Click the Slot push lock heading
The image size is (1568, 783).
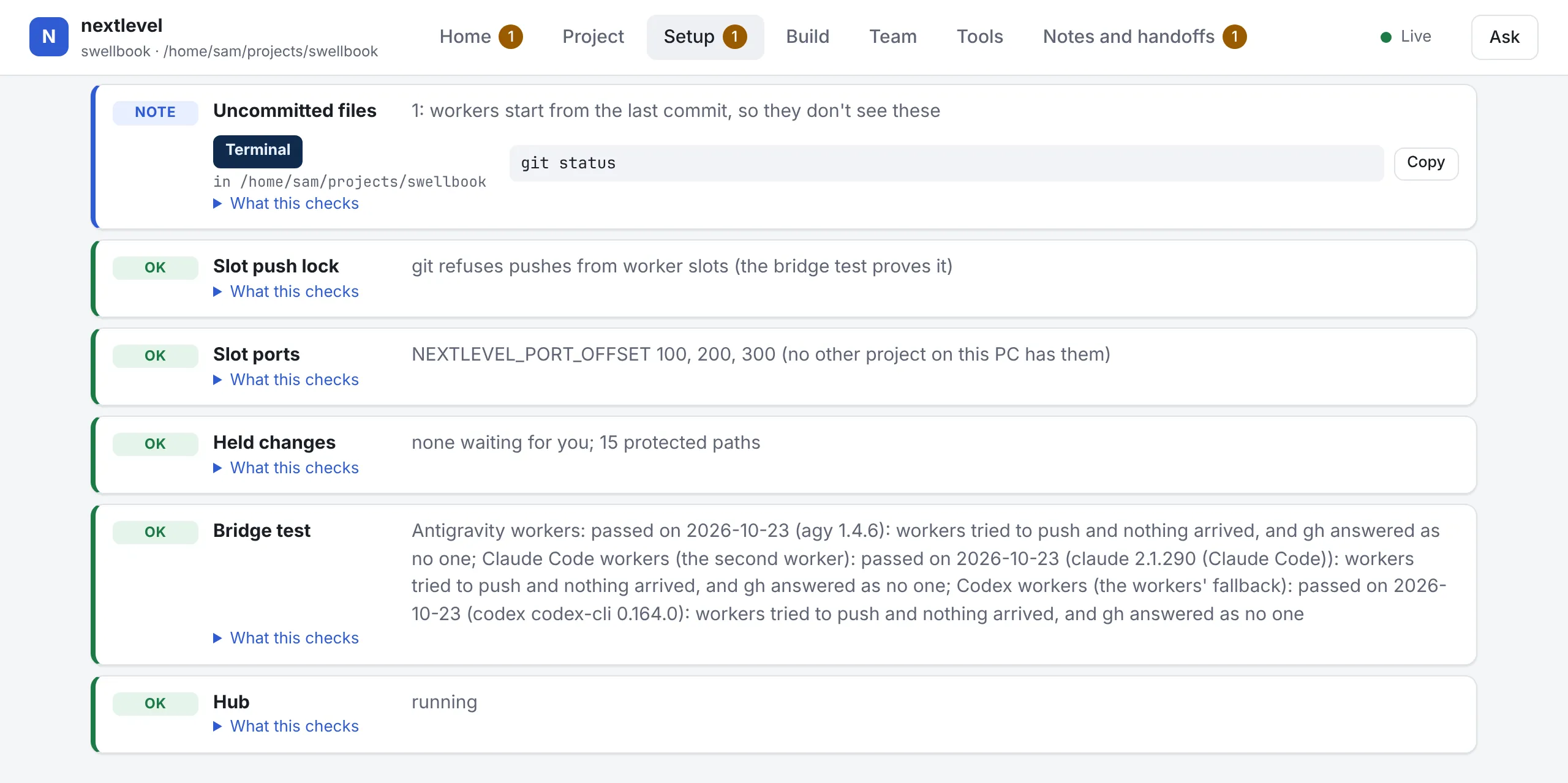pyautogui.click(x=276, y=266)
